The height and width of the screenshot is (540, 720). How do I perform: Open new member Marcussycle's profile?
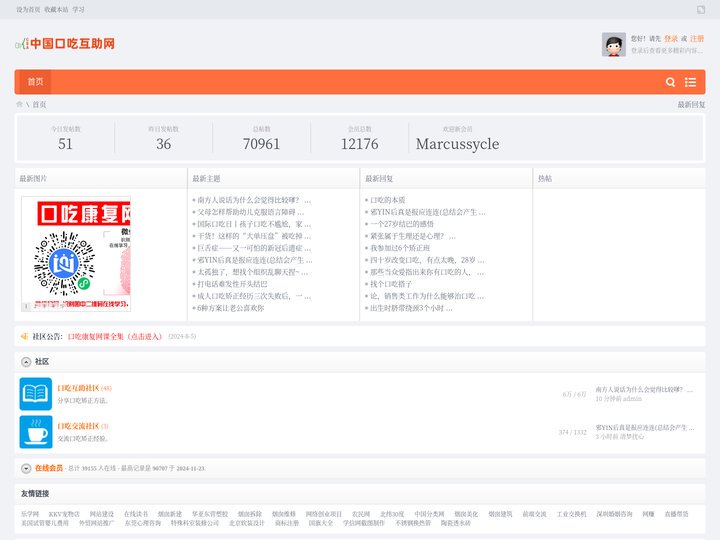coord(457,144)
